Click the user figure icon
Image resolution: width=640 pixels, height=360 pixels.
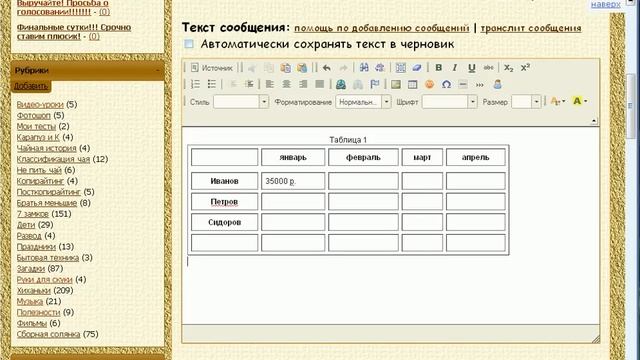click(497, 84)
